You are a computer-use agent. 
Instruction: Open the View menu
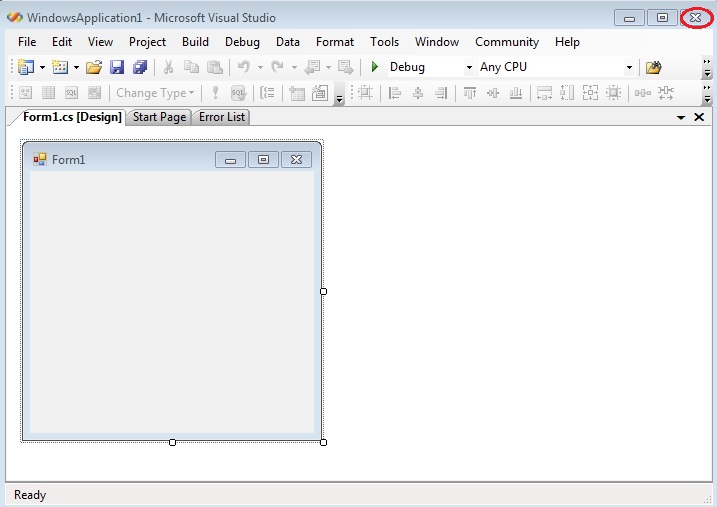coord(100,42)
